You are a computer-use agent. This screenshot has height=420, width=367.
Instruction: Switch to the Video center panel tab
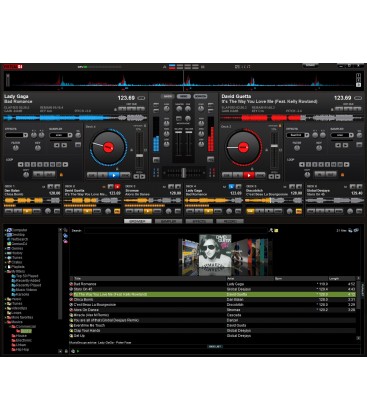184,96
